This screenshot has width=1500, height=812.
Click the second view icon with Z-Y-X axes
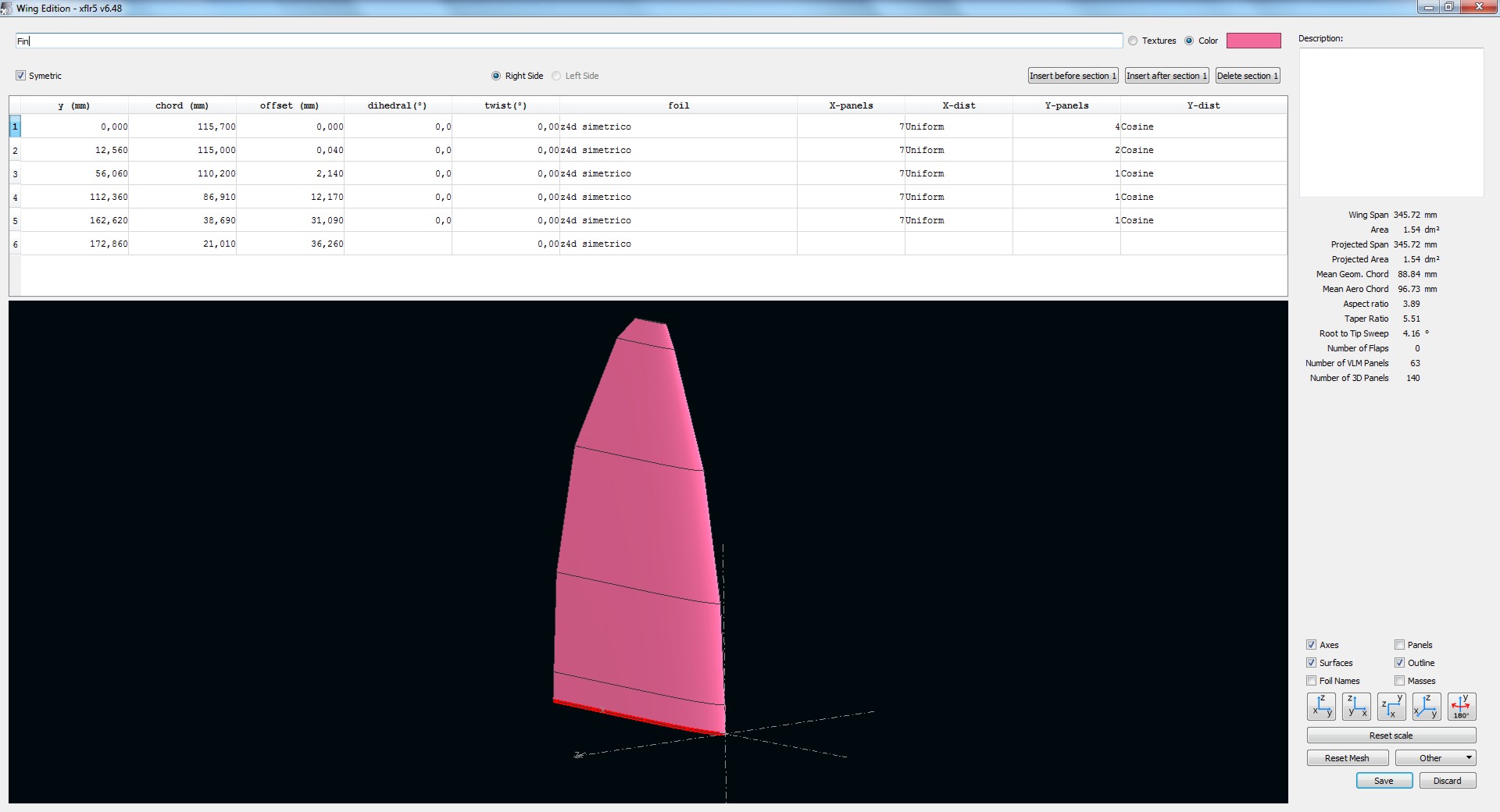pyautogui.click(x=1356, y=707)
